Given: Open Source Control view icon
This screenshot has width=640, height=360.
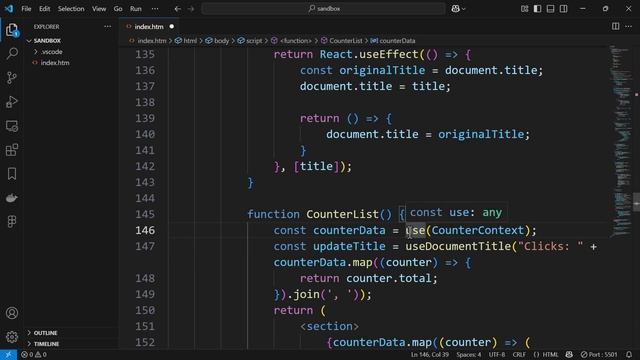Looking at the screenshot, I should (12, 78).
